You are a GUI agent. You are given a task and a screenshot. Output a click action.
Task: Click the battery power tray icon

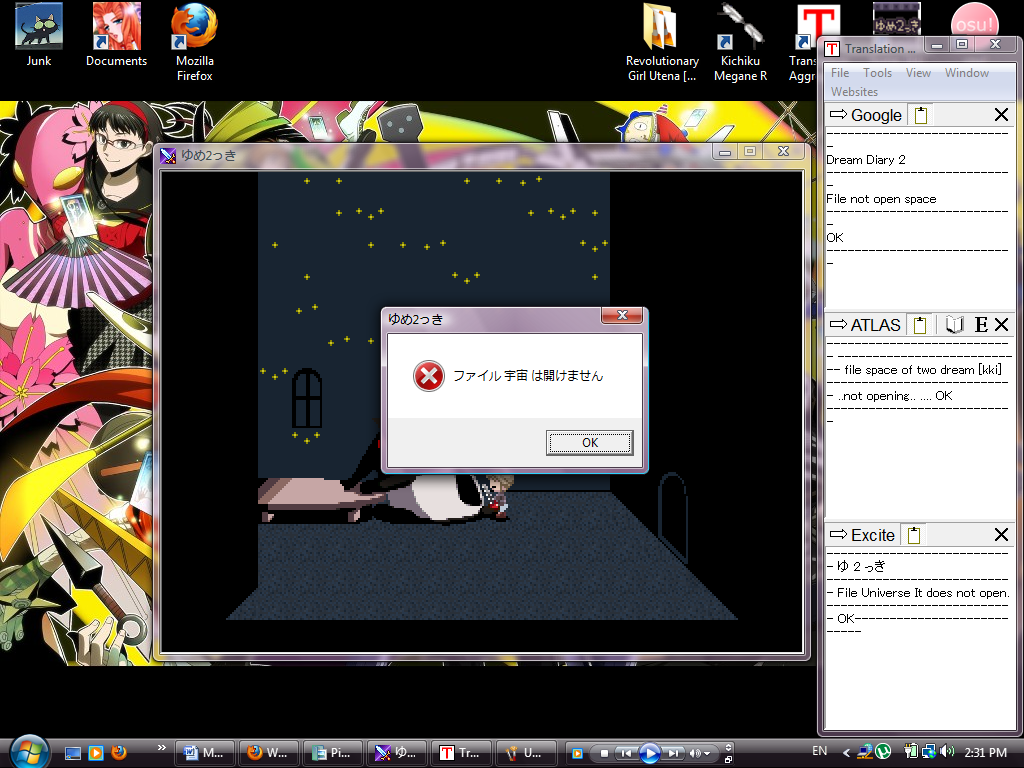911,752
